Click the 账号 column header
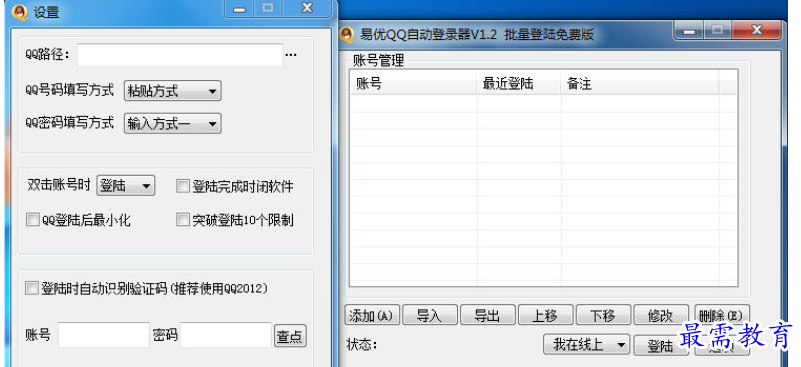The image size is (801, 367). (414, 83)
